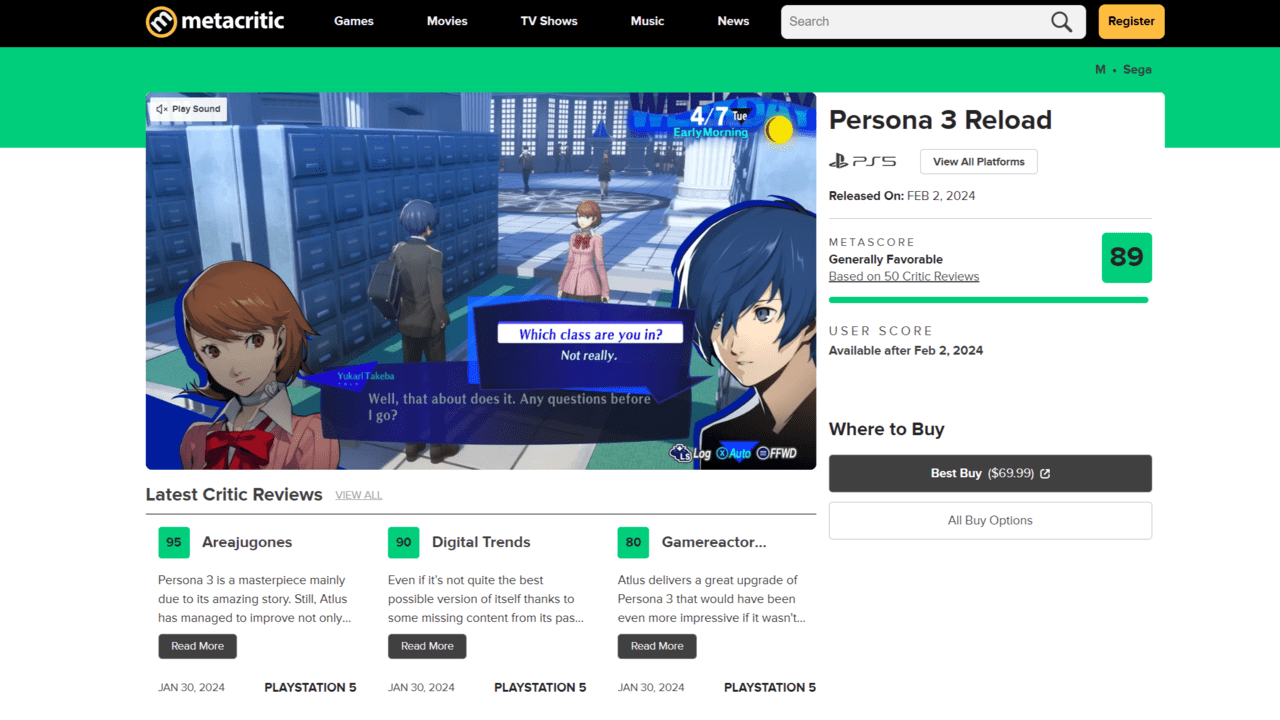Viewport: 1280px width, 720px height.
Task: Click the Persona 3 Reload gameplay video
Action: pyautogui.click(x=481, y=281)
